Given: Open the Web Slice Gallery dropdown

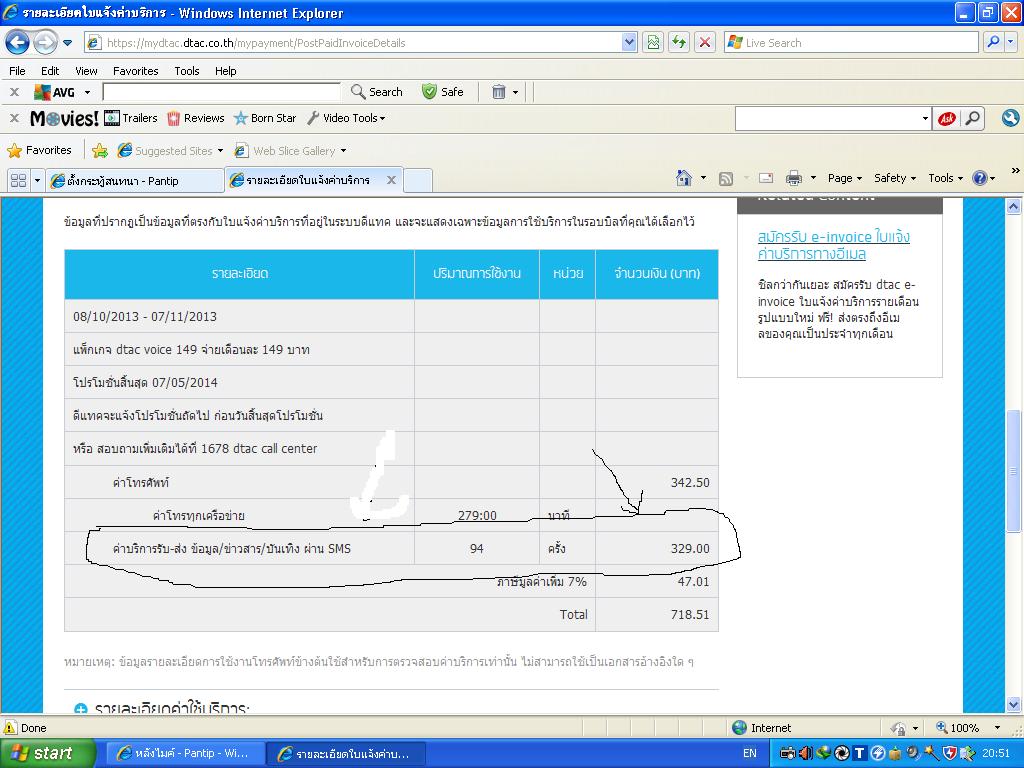Looking at the screenshot, I should pyautogui.click(x=291, y=151).
